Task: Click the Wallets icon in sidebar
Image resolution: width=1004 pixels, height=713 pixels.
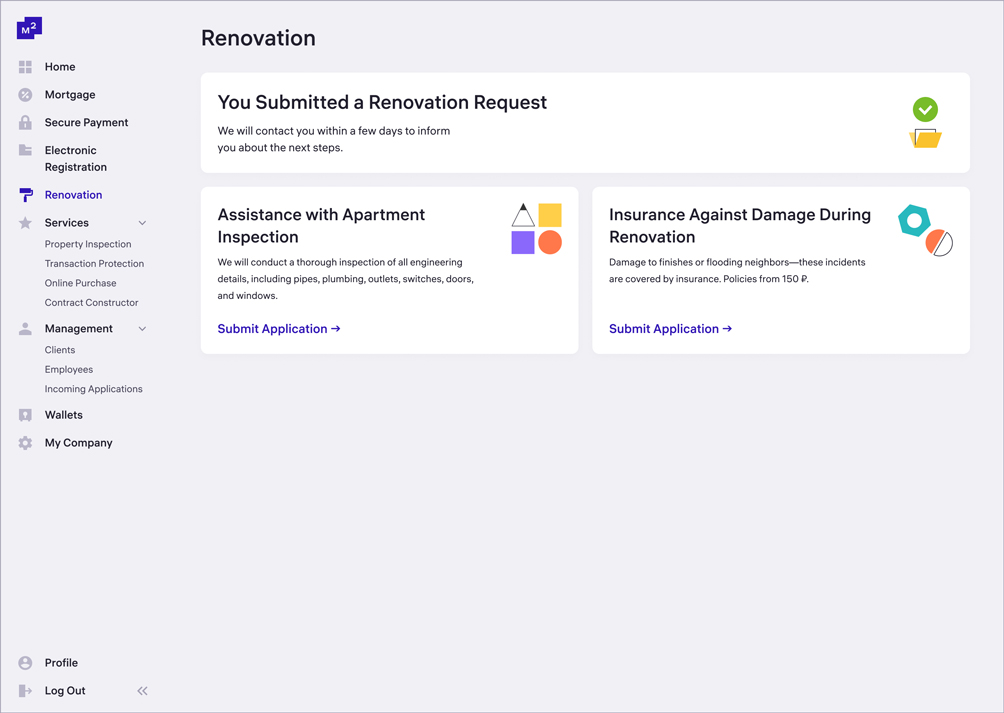Action: tap(25, 415)
